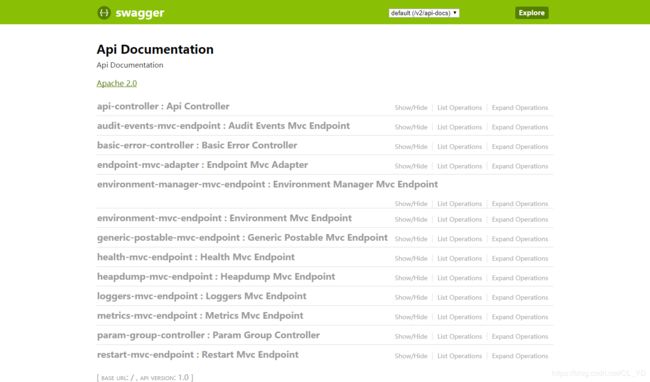List Operations for param-group-controller
This screenshot has width=650, height=382.
pyautogui.click(x=459, y=336)
